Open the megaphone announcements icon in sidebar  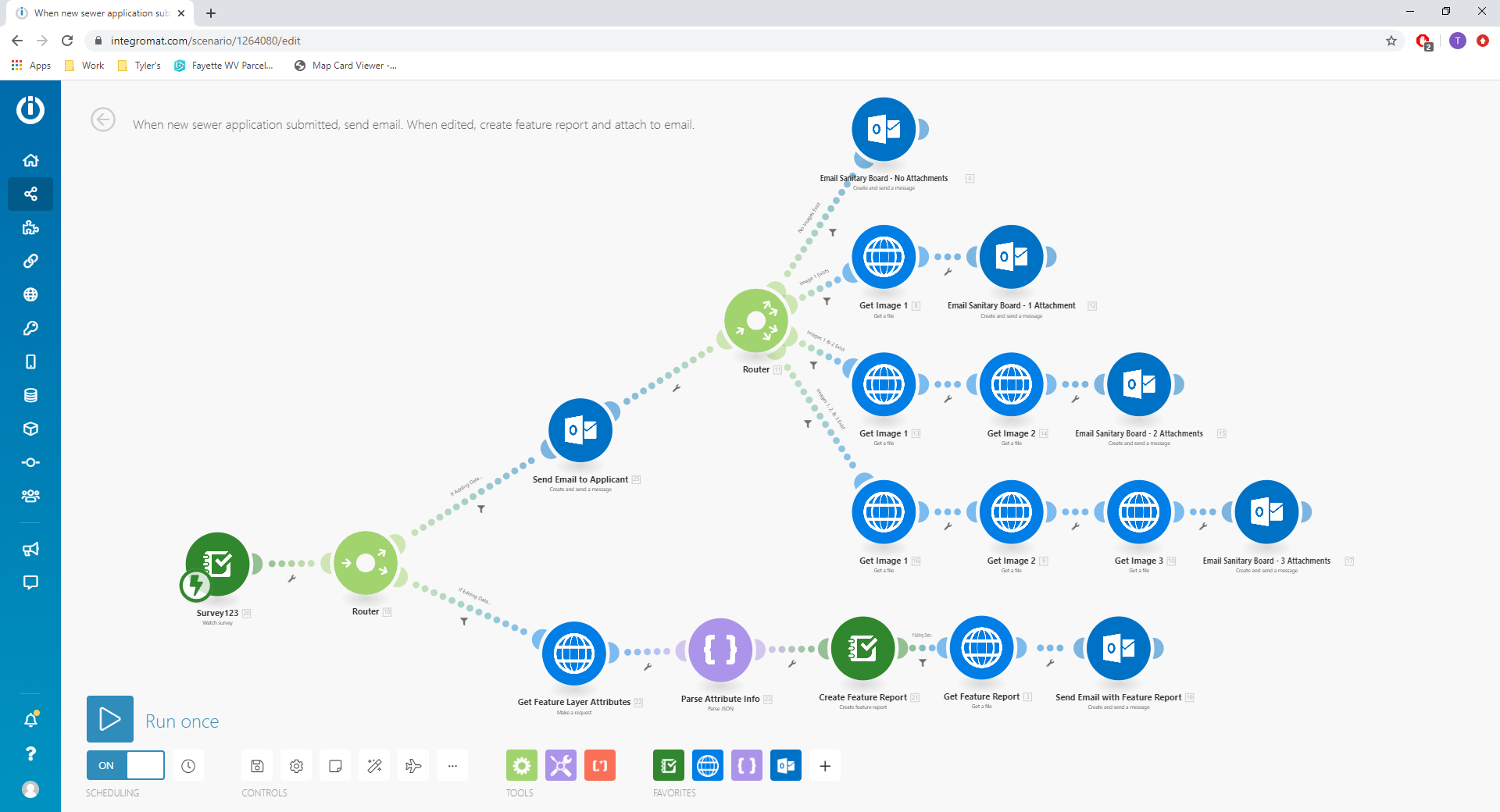pos(30,549)
